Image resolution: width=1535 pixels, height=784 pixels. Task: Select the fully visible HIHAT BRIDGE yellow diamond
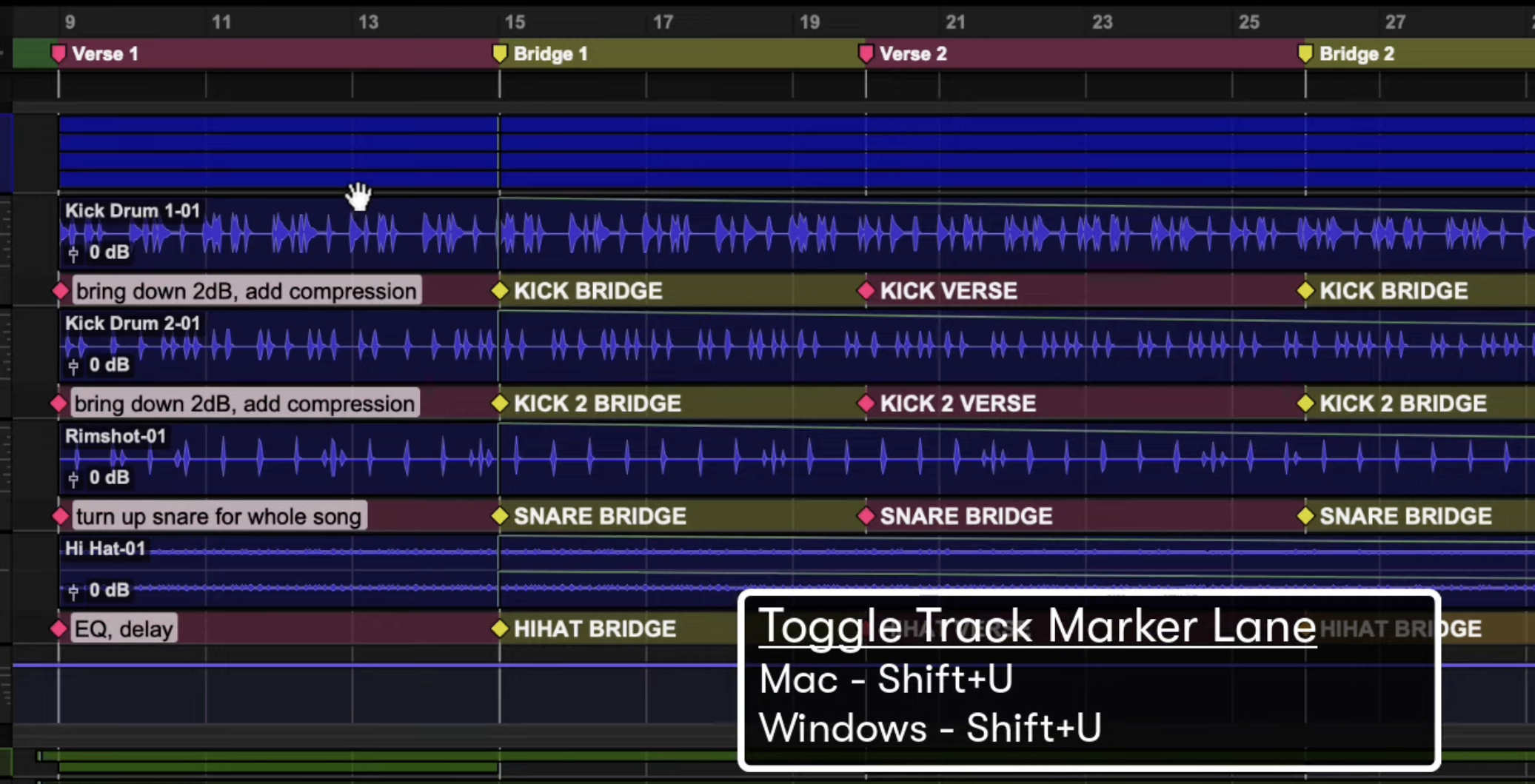tap(500, 629)
